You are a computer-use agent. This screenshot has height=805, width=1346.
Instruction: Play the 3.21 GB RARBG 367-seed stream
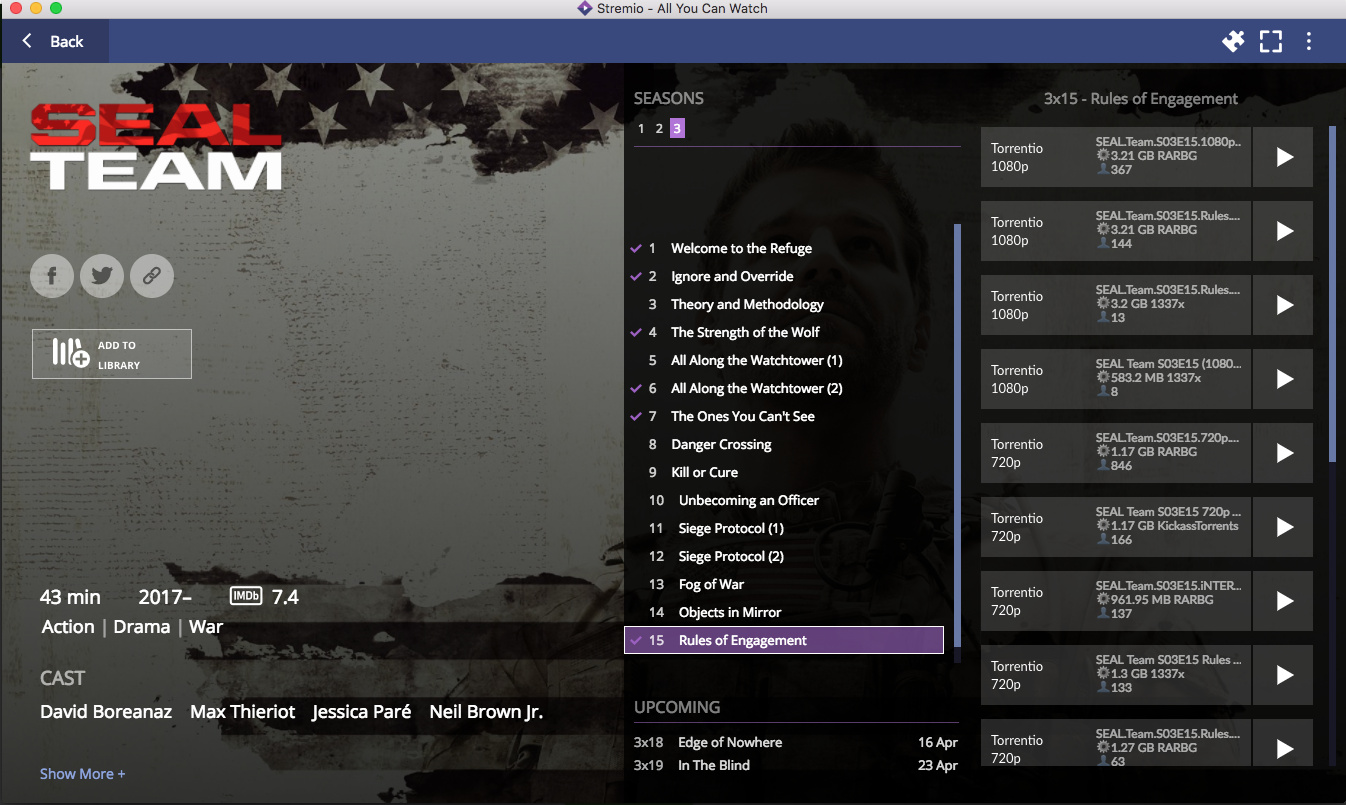(x=1284, y=157)
